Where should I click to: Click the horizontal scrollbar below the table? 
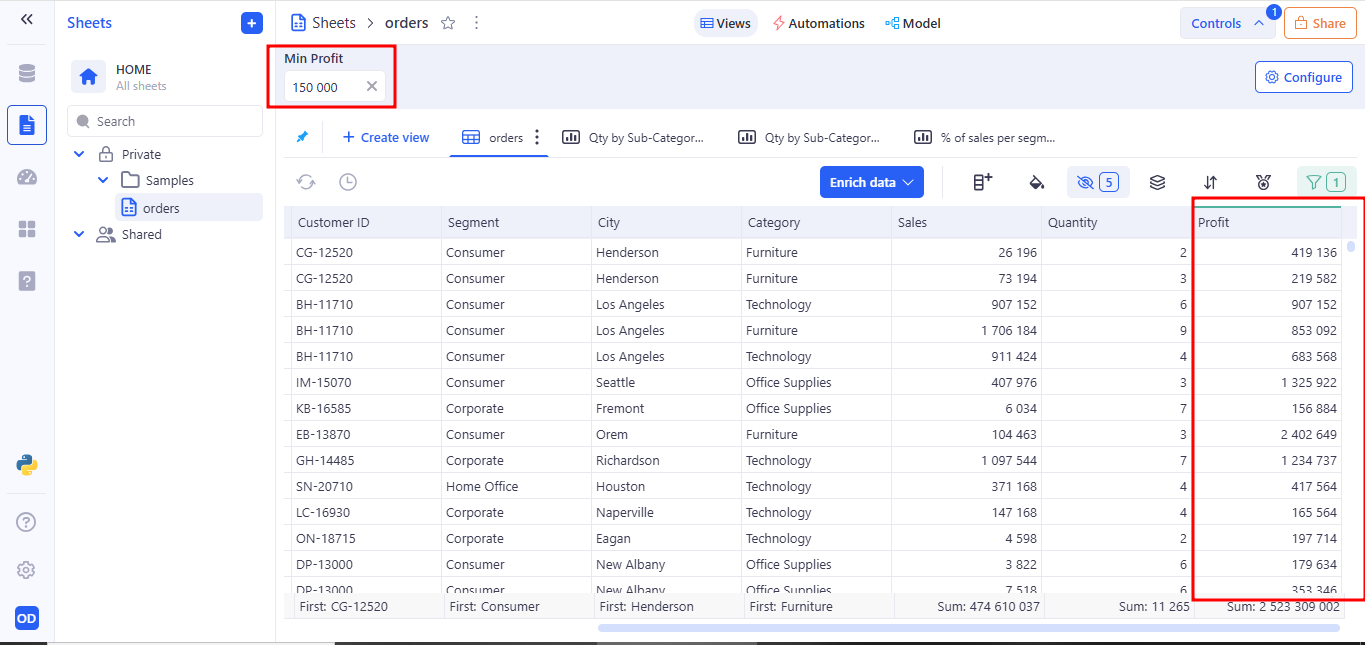[x=968, y=628]
